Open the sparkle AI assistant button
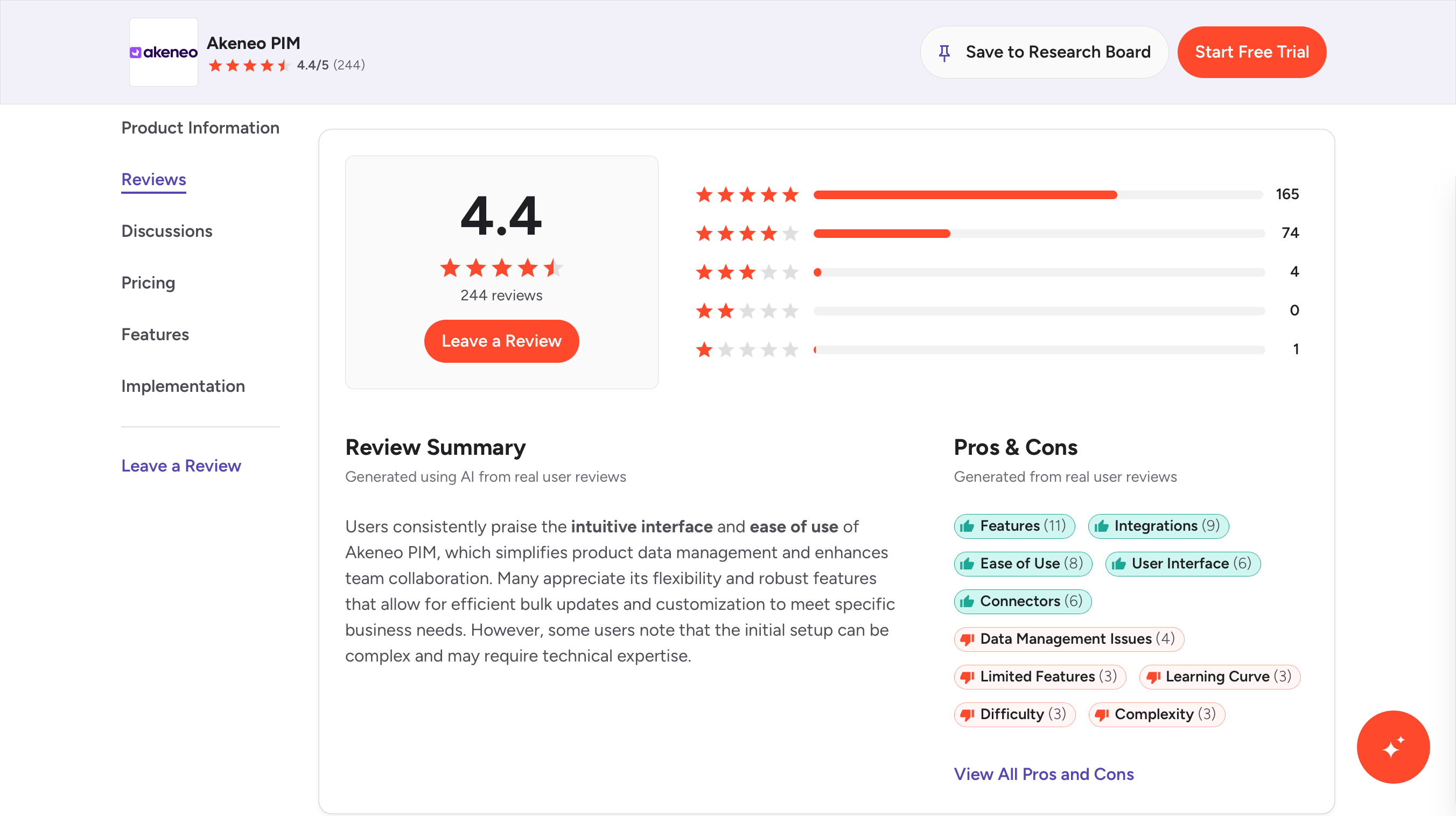The height and width of the screenshot is (816, 1456). click(1393, 747)
